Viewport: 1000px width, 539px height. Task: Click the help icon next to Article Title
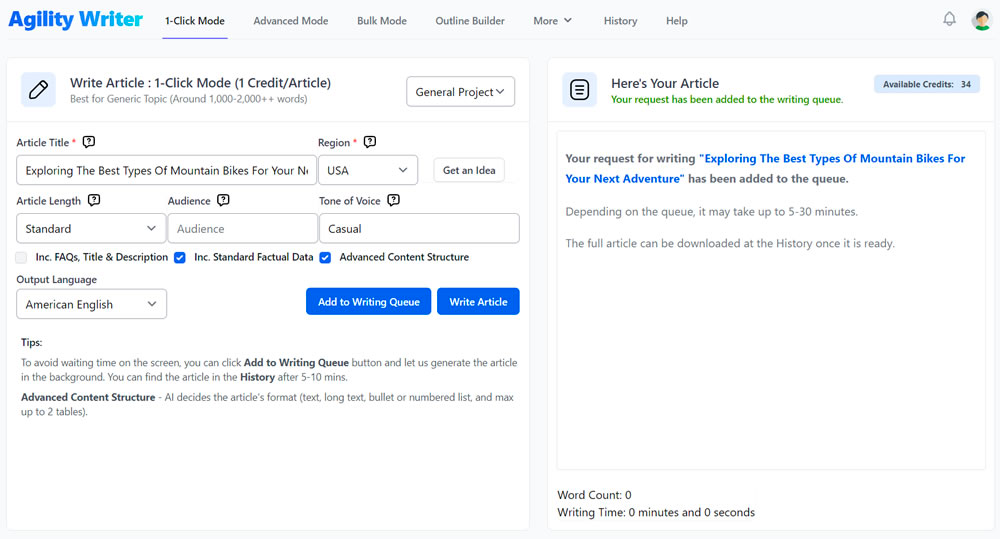(x=89, y=142)
